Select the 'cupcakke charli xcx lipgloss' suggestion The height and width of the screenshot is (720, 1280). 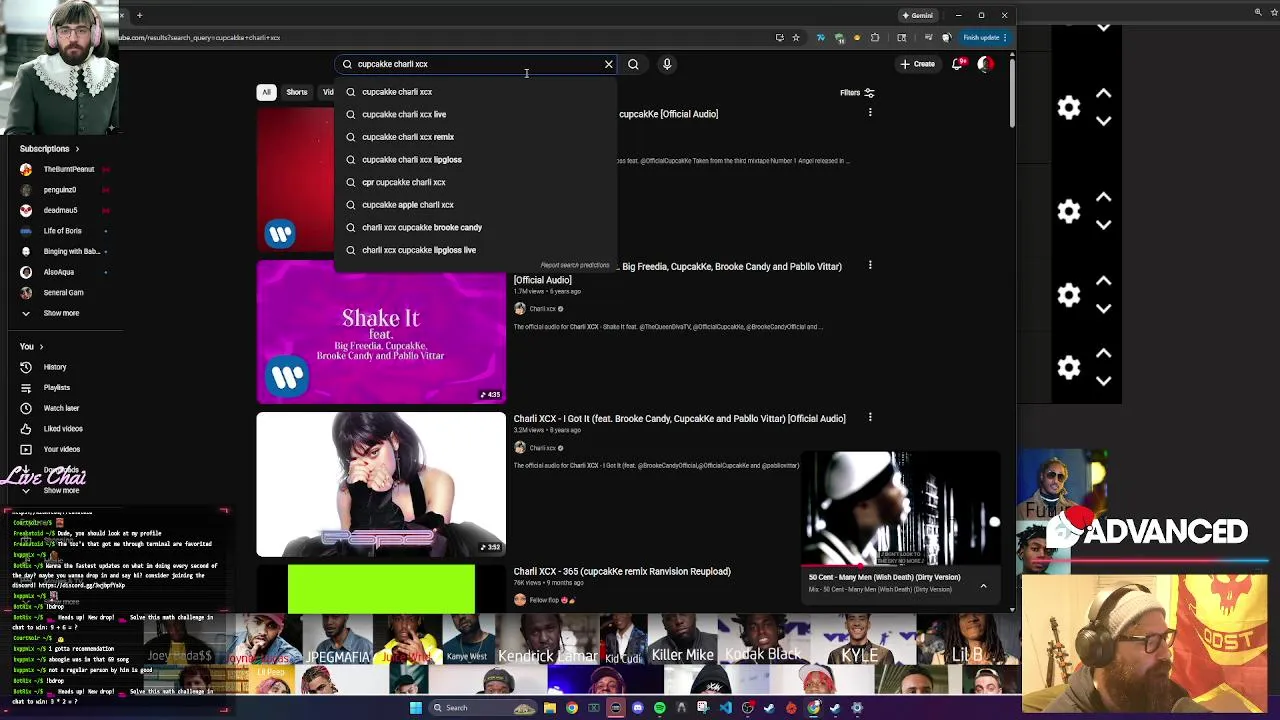(475, 160)
